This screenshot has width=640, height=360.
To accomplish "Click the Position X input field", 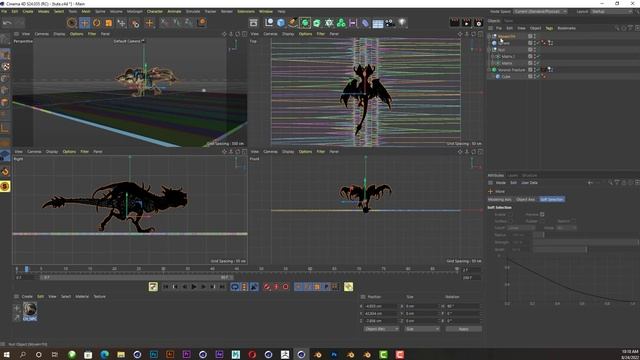I will (x=380, y=306).
